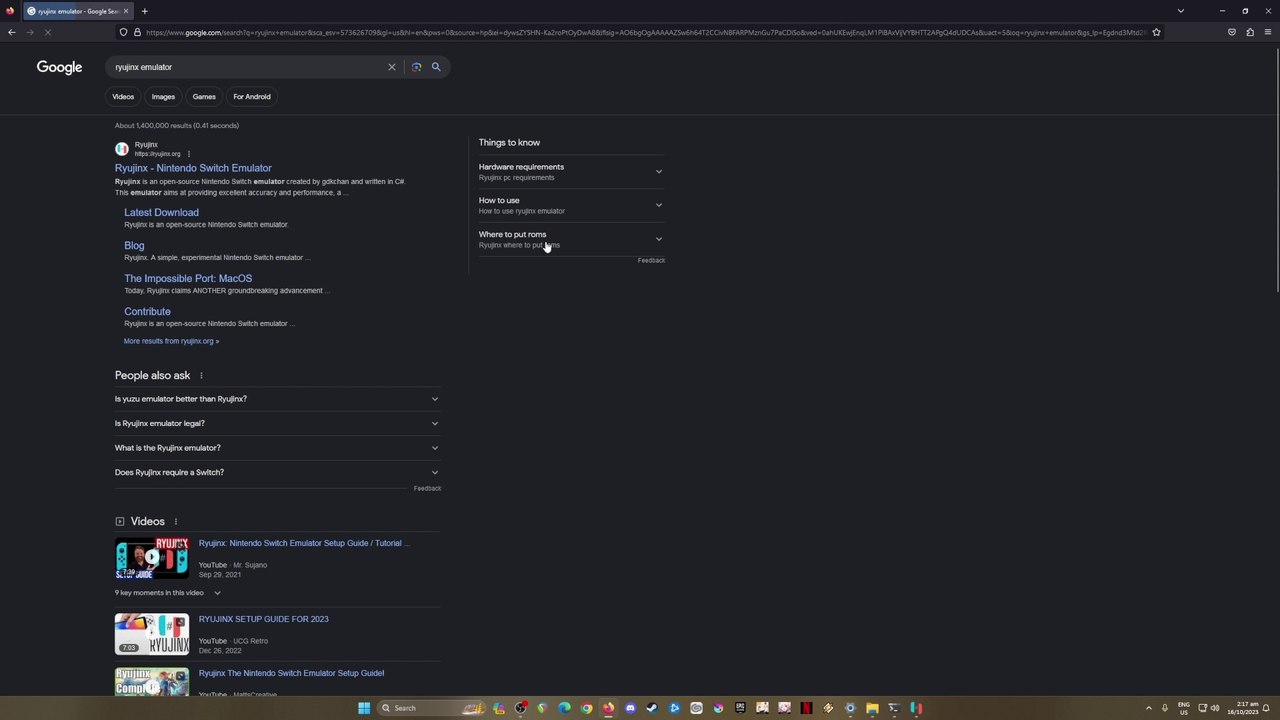Submit search with magnifier icon
Screen dimensions: 1280x720
tap(436, 67)
